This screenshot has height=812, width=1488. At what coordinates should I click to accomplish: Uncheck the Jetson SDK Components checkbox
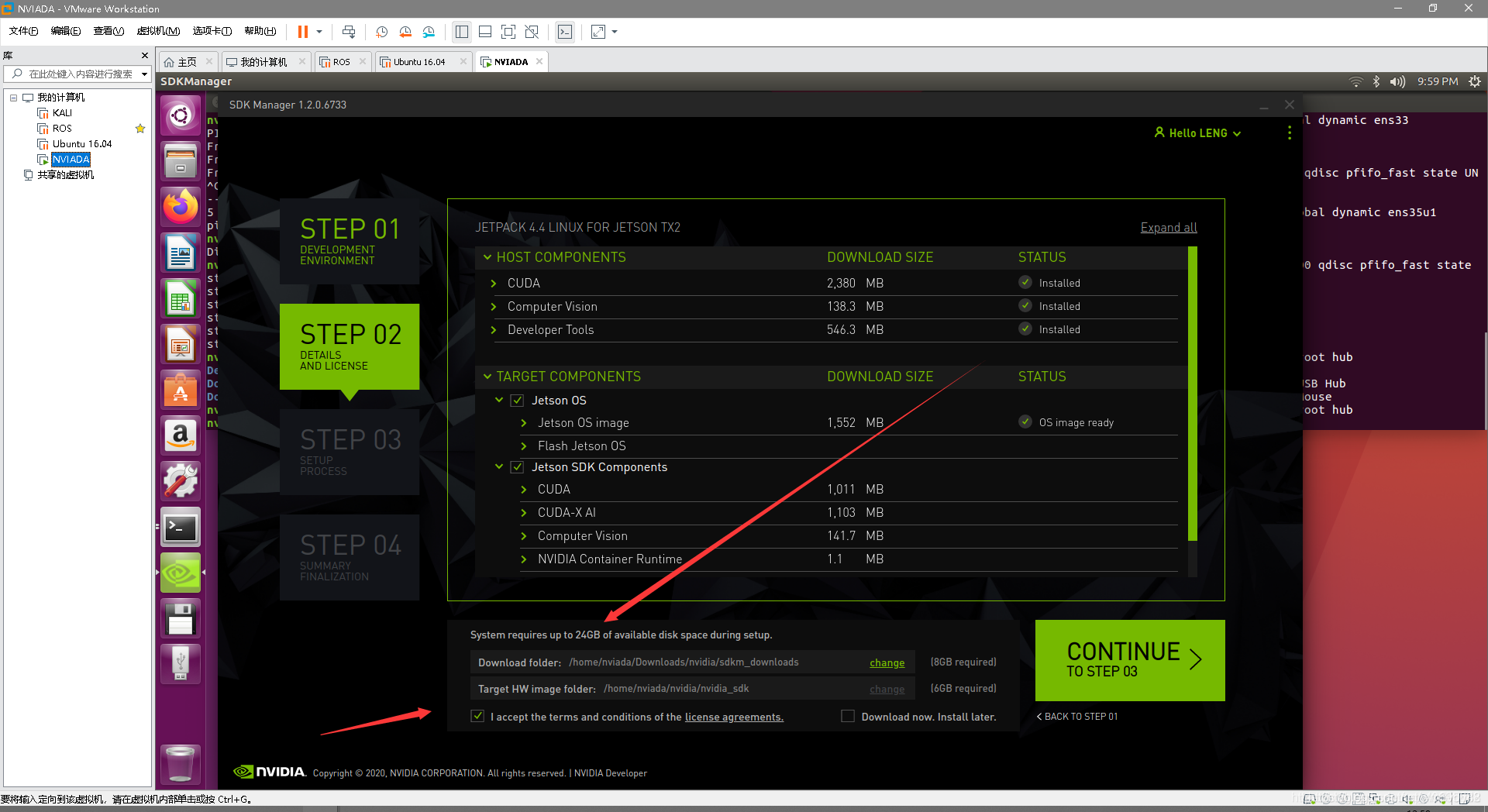[517, 467]
